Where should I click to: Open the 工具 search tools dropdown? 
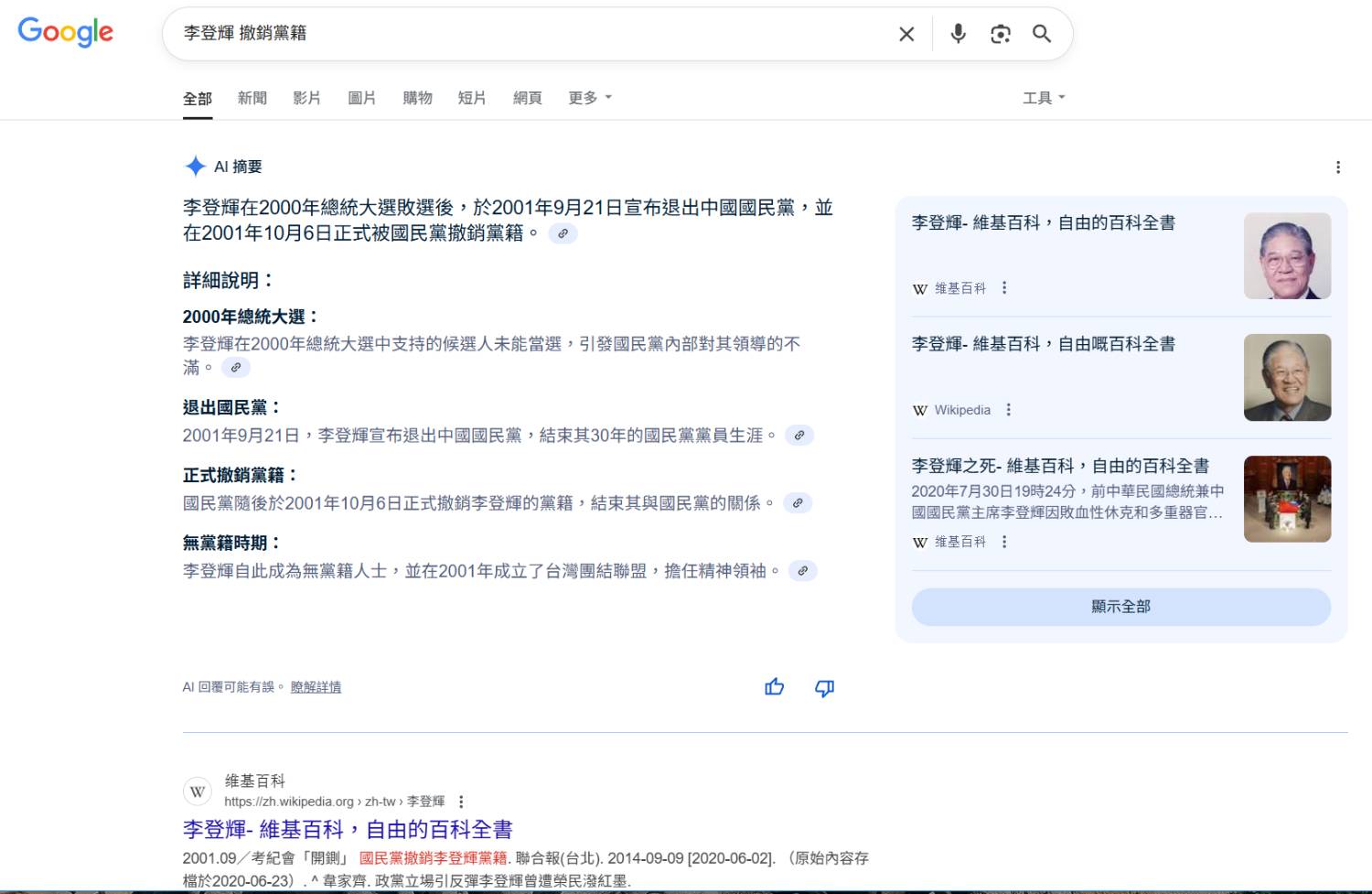click(x=1044, y=98)
